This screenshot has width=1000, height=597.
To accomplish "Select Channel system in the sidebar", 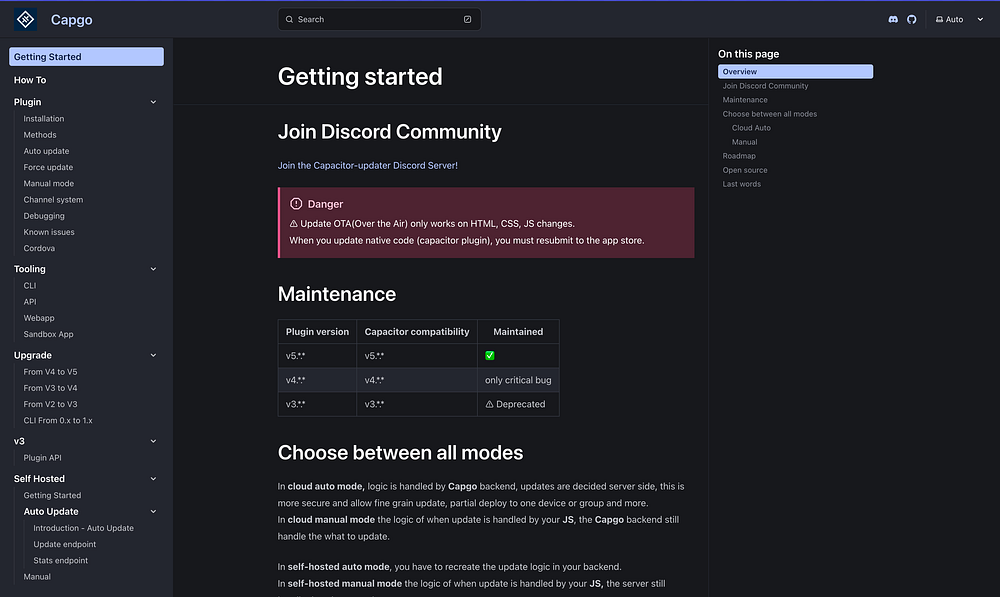I will pos(53,200).
